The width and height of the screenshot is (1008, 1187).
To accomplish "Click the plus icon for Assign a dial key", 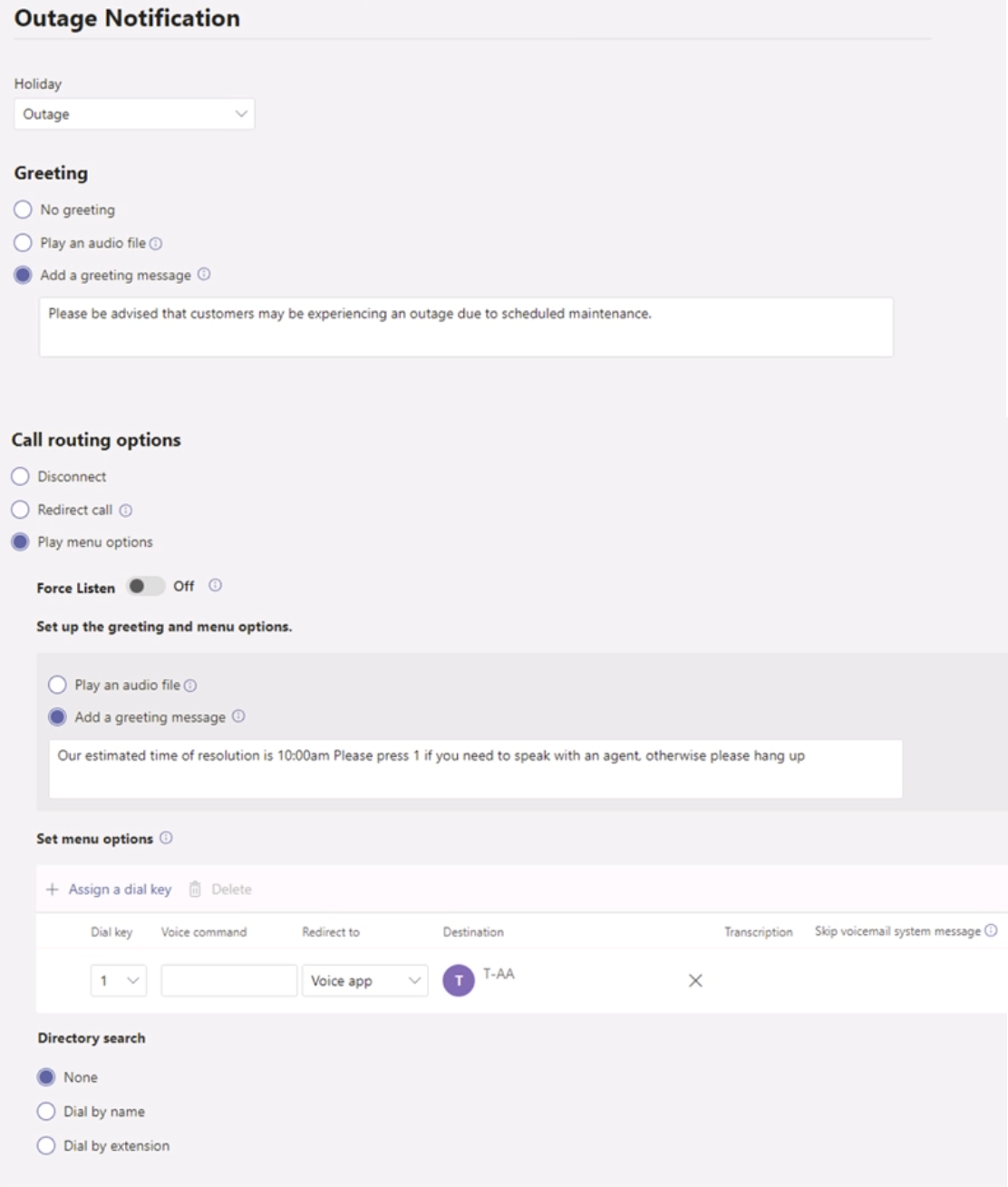I will [x=53, y=890].
